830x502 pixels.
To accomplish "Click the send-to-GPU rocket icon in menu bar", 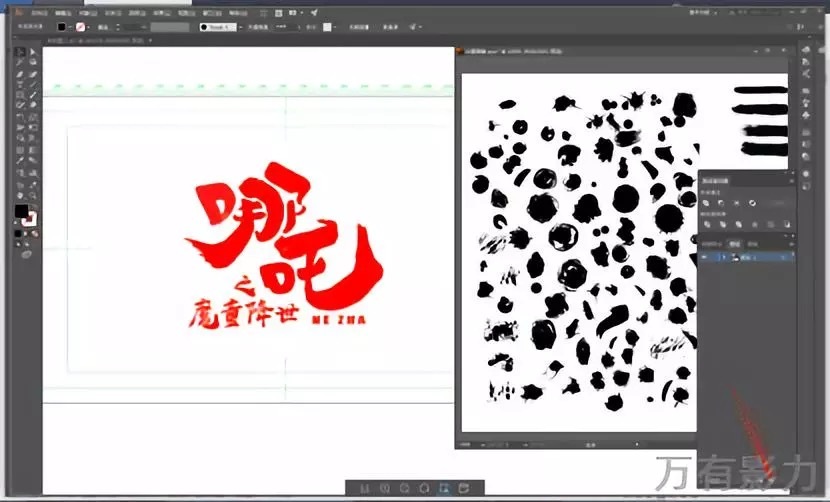I will (x=314, y=11).
